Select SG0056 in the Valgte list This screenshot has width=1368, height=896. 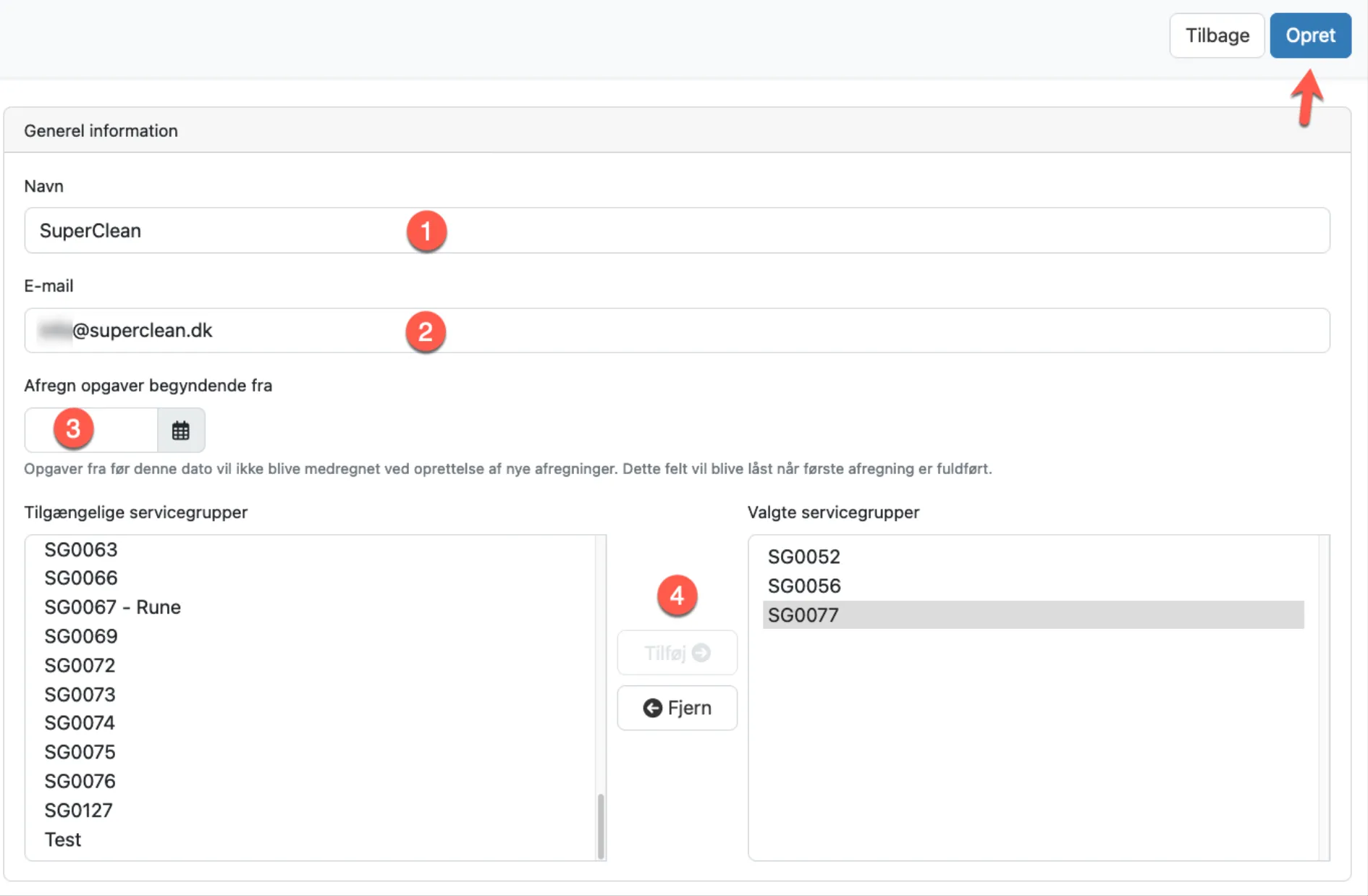[804, 586]
